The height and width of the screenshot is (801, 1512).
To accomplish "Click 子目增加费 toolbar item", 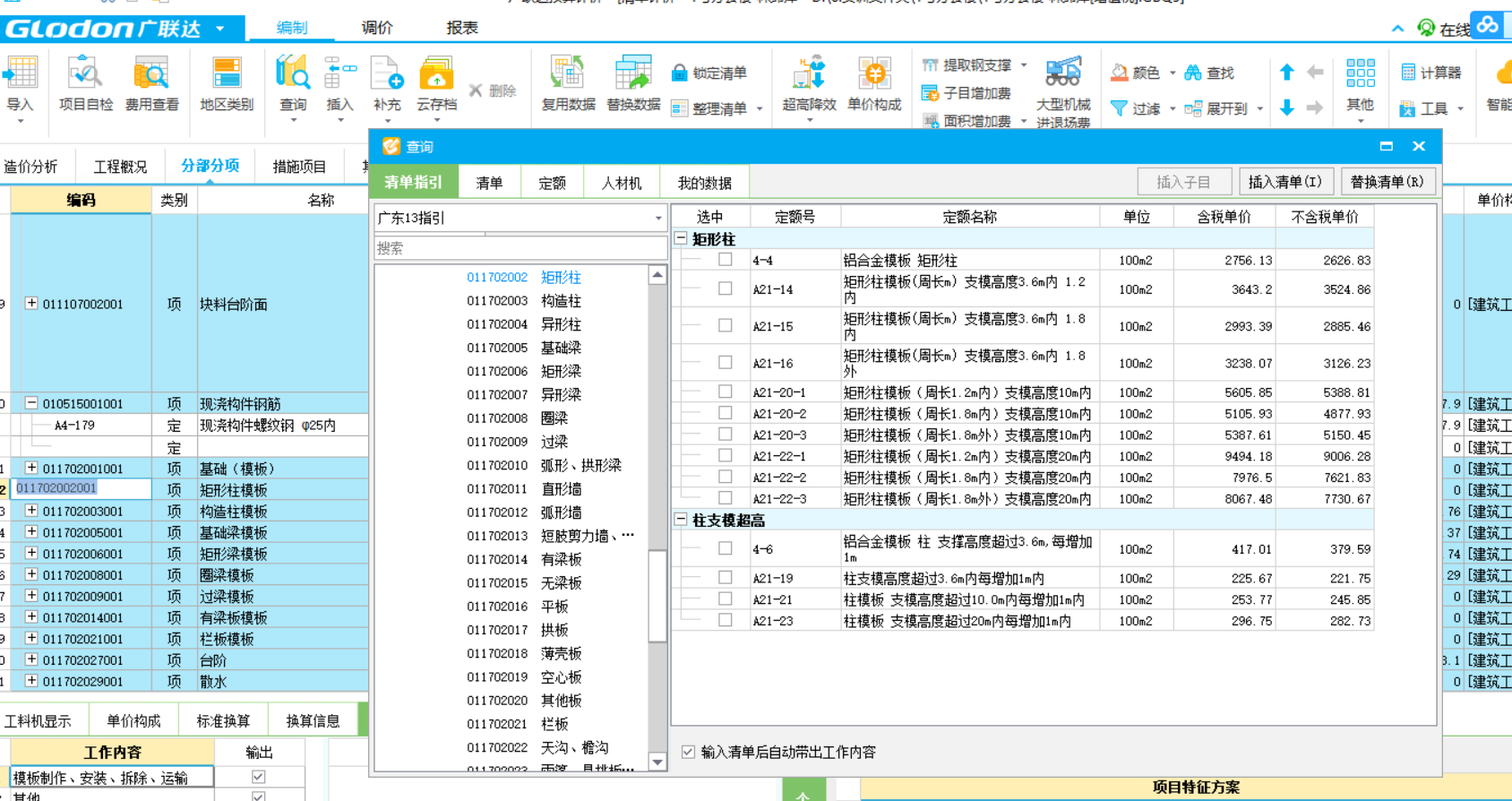I will pos(966,93).
